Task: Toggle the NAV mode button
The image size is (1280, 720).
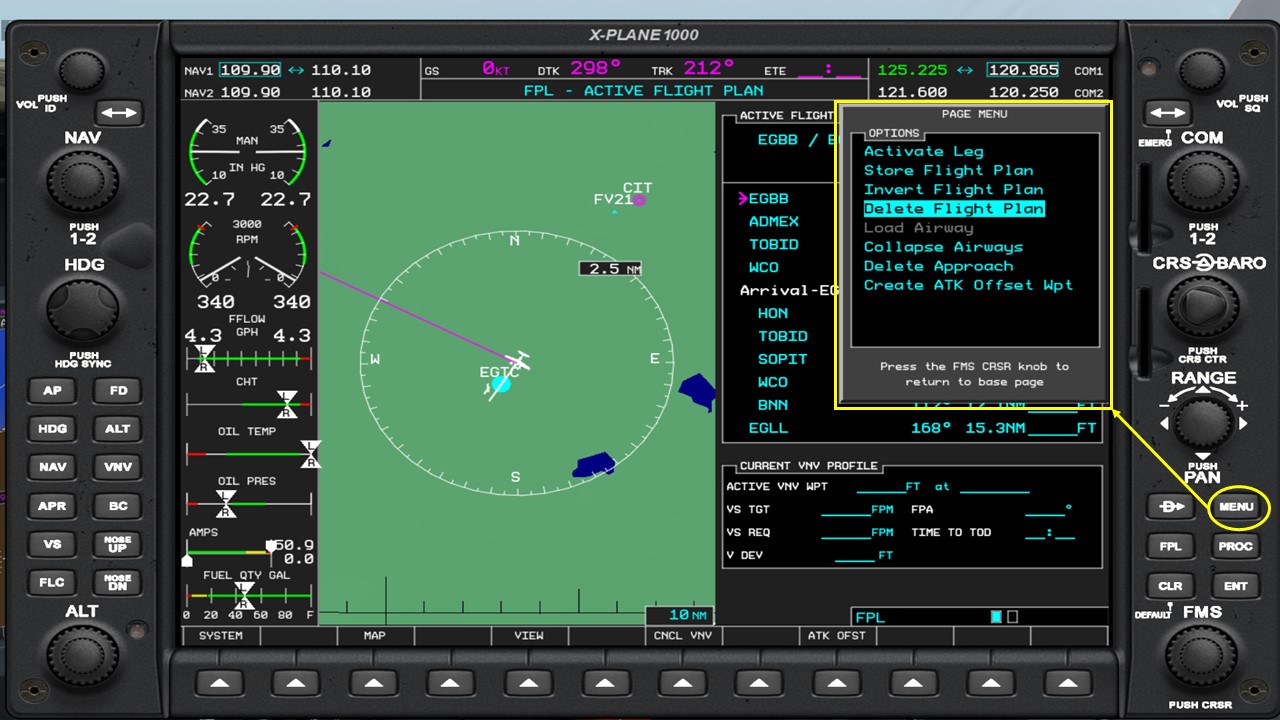Action: [x=52, y=467]
